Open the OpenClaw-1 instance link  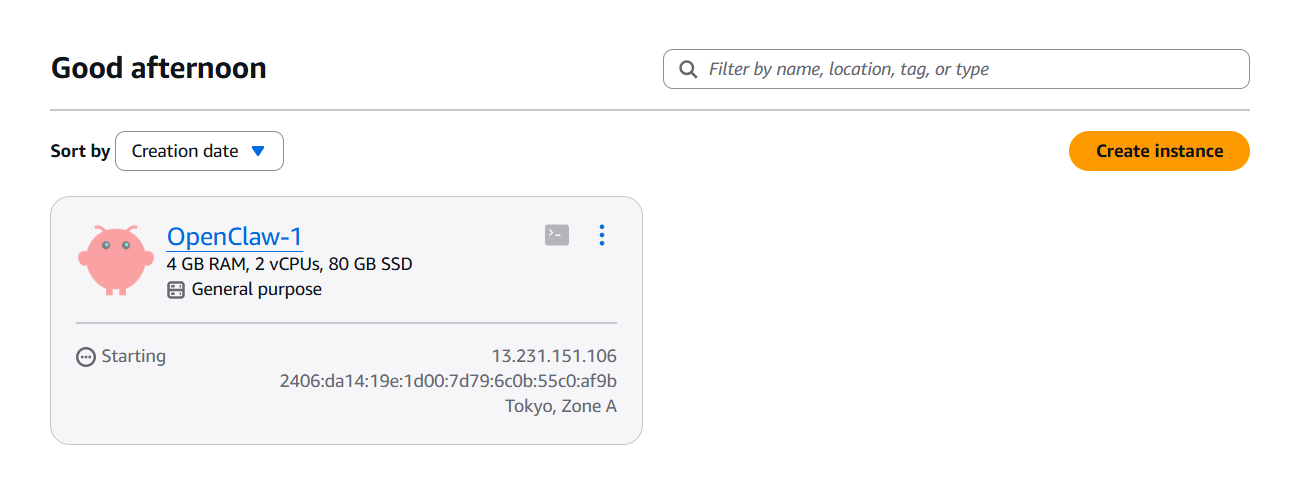coord(234,236)
